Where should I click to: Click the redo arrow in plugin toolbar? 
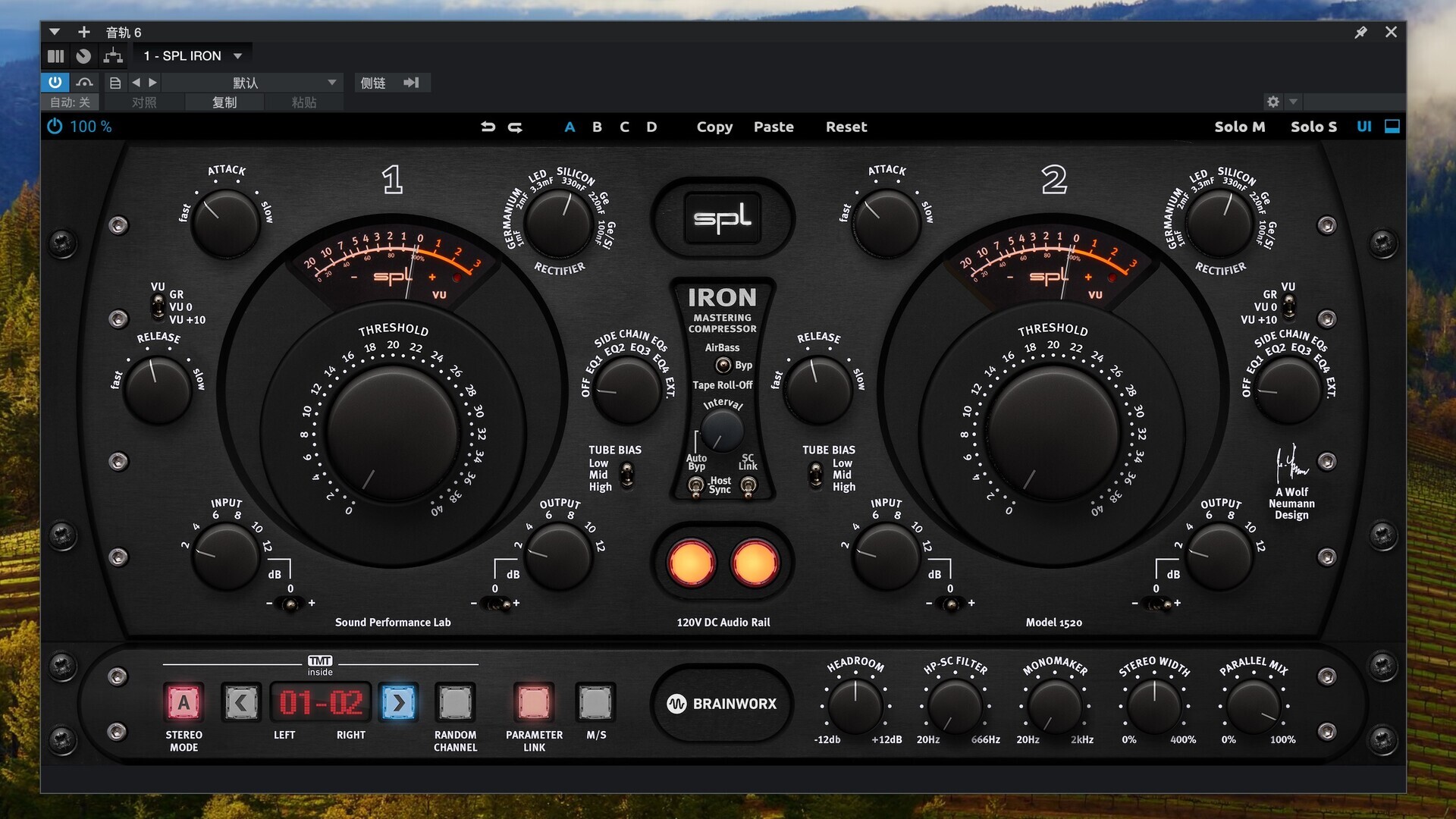(x=515, y=127)
